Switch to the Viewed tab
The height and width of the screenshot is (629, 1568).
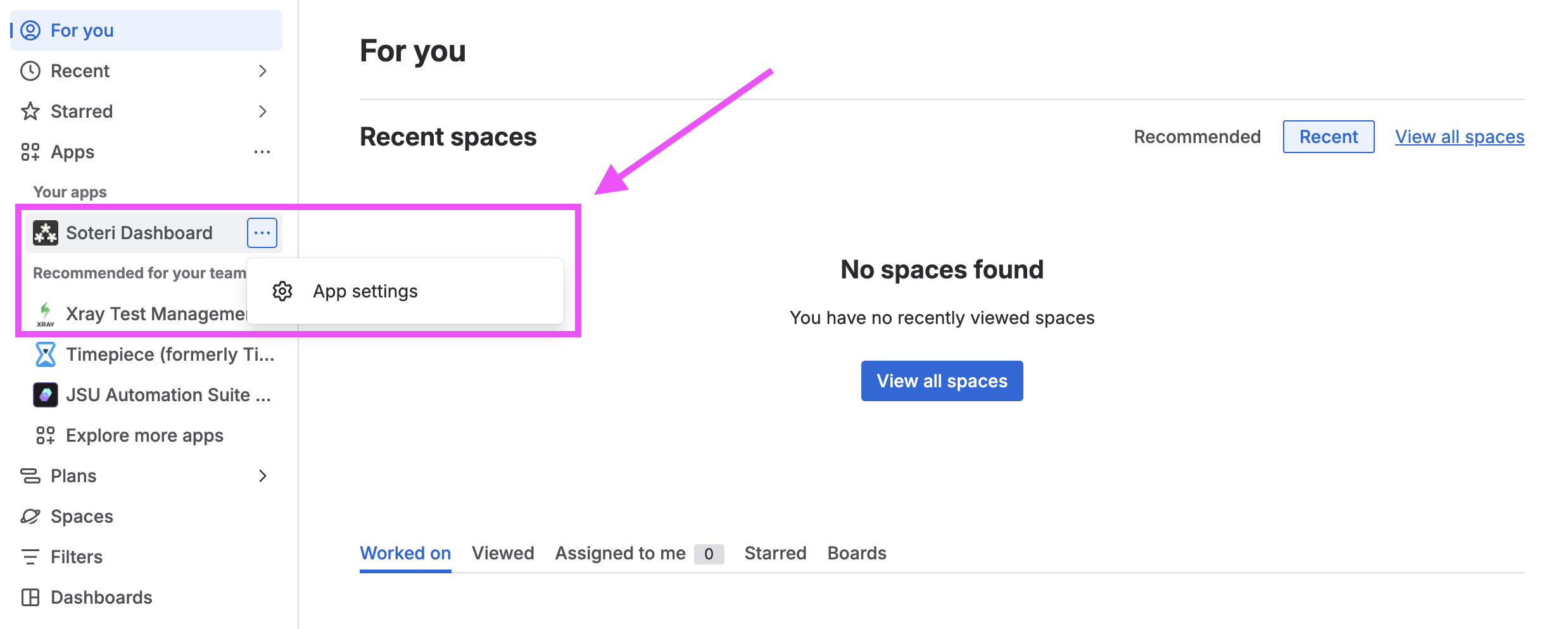503,553
